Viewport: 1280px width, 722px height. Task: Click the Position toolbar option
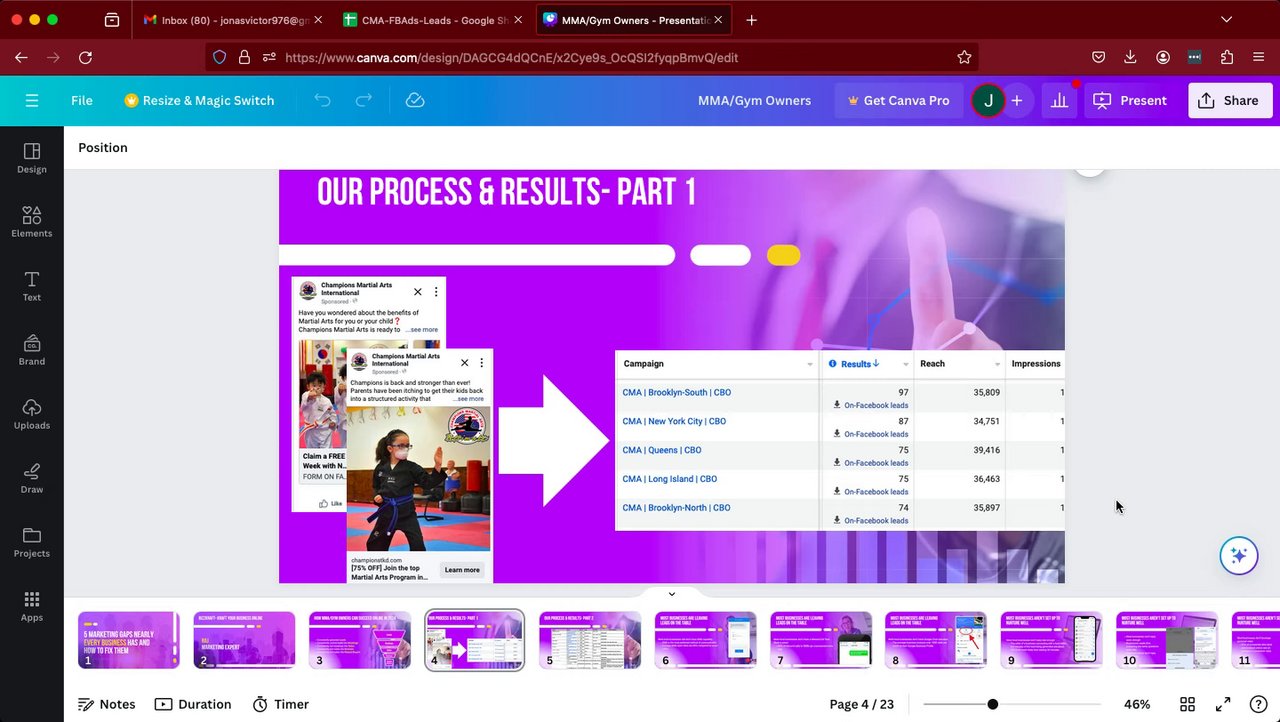pyautogui.click(x=103, y=147)
